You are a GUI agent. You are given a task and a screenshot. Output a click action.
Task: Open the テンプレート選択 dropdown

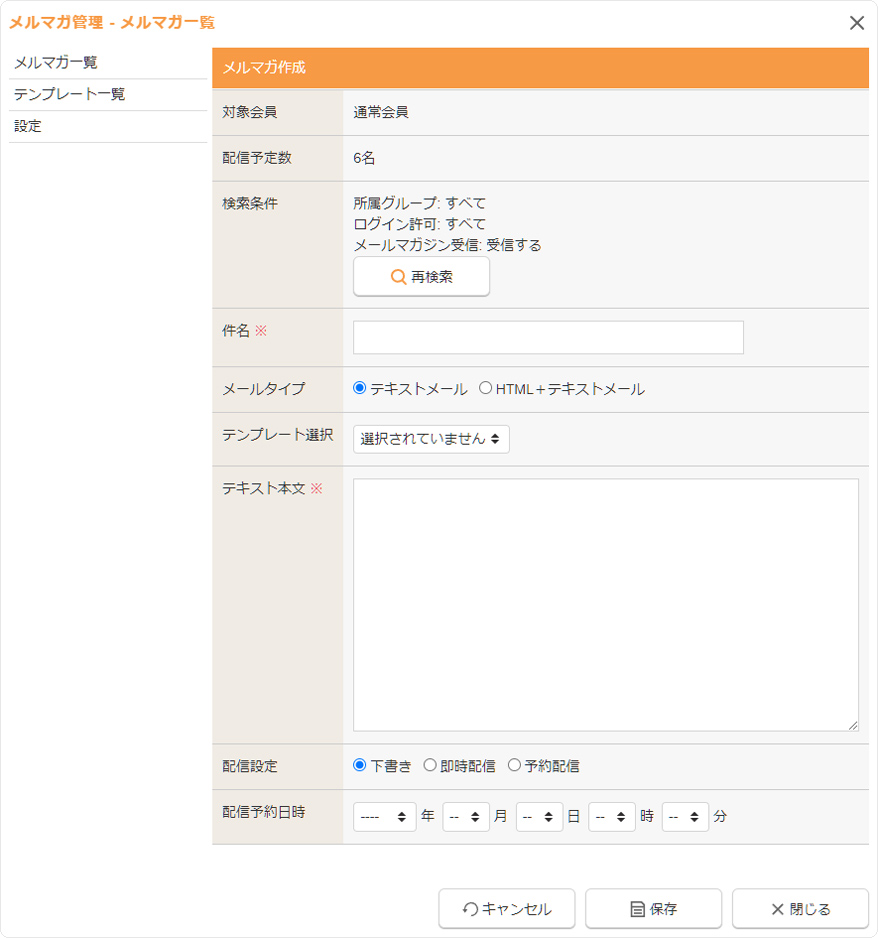click(x=431, y=439)
